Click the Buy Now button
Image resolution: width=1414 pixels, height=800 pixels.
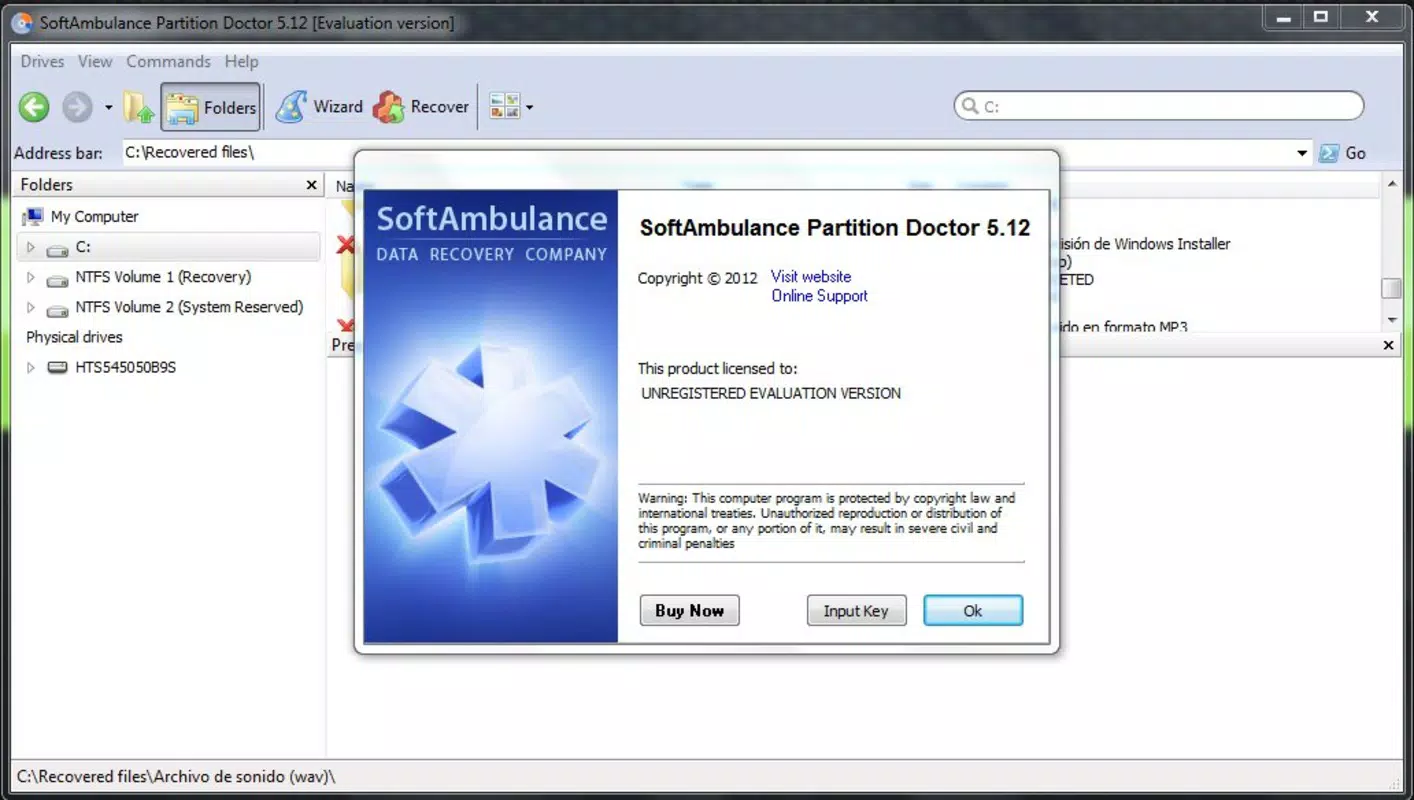click(x=689, y=611)
